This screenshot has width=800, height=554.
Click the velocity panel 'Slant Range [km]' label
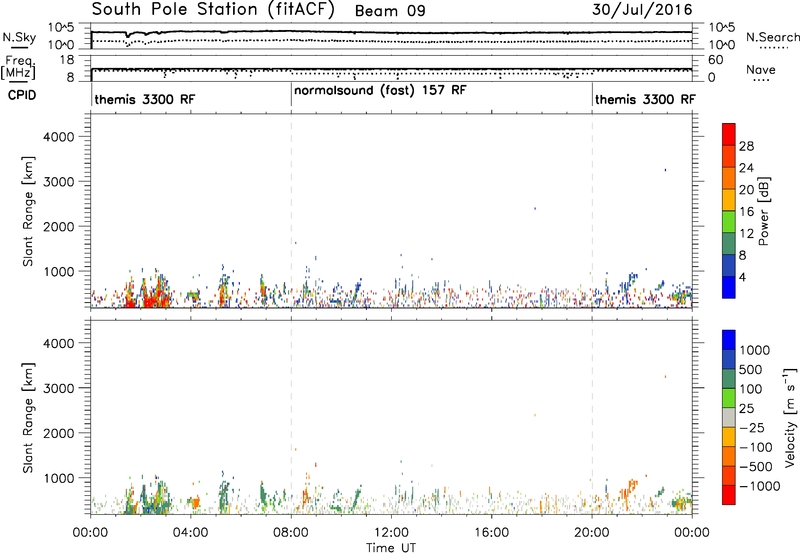click(x=28, y=418)
